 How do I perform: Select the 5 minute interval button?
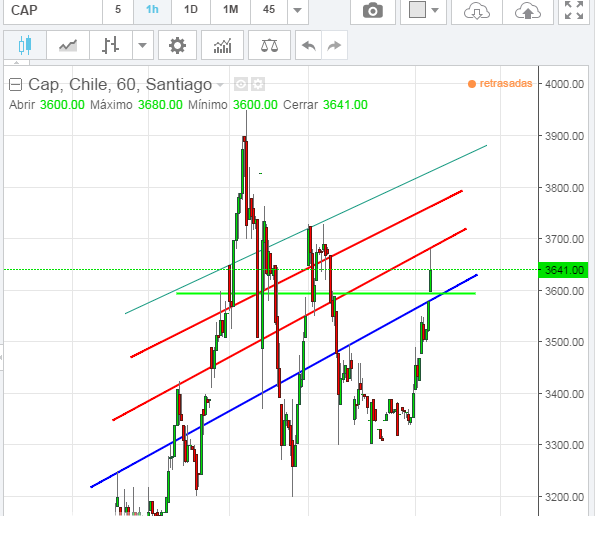click(118, 10)
